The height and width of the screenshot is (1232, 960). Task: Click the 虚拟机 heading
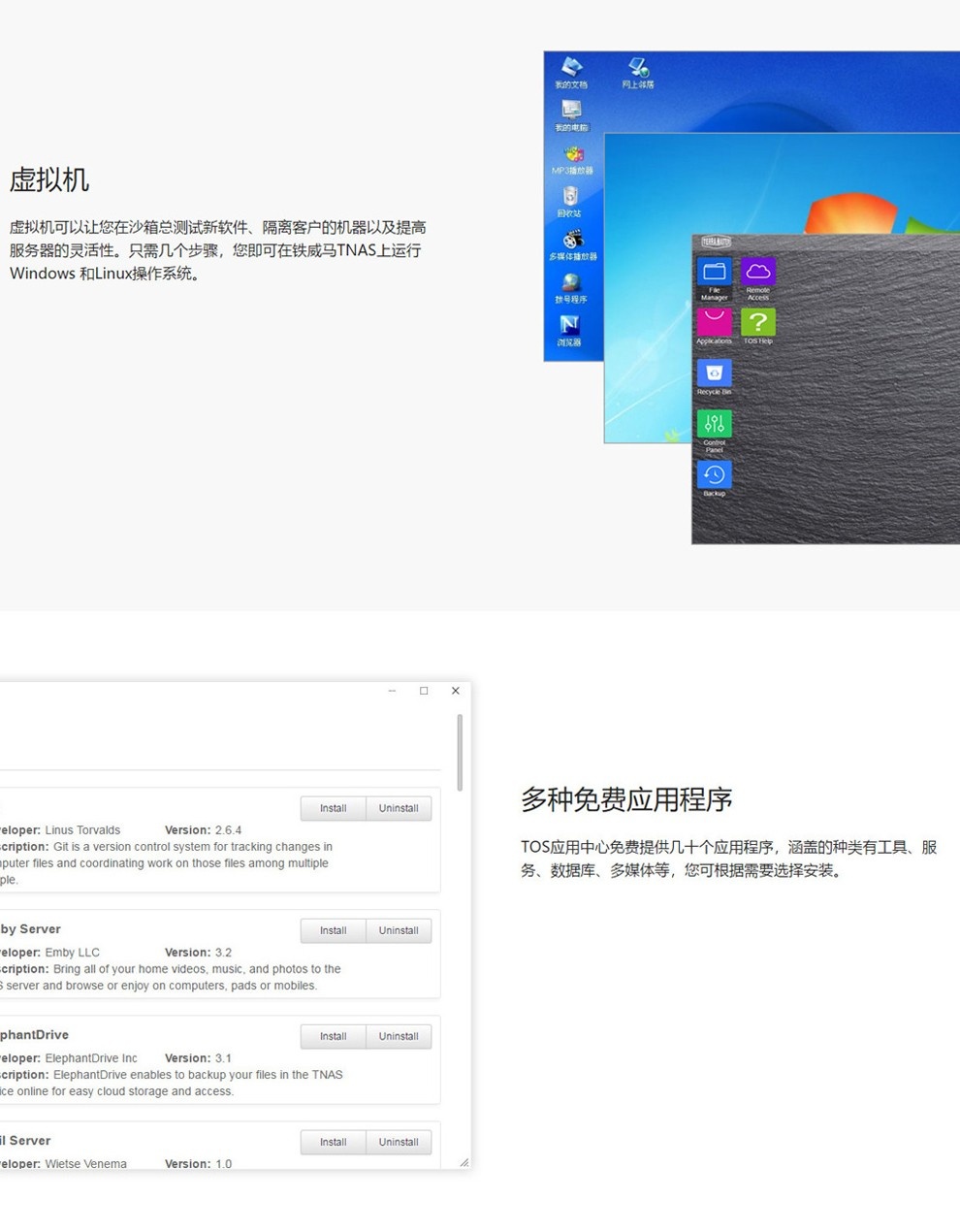[49, 179]
